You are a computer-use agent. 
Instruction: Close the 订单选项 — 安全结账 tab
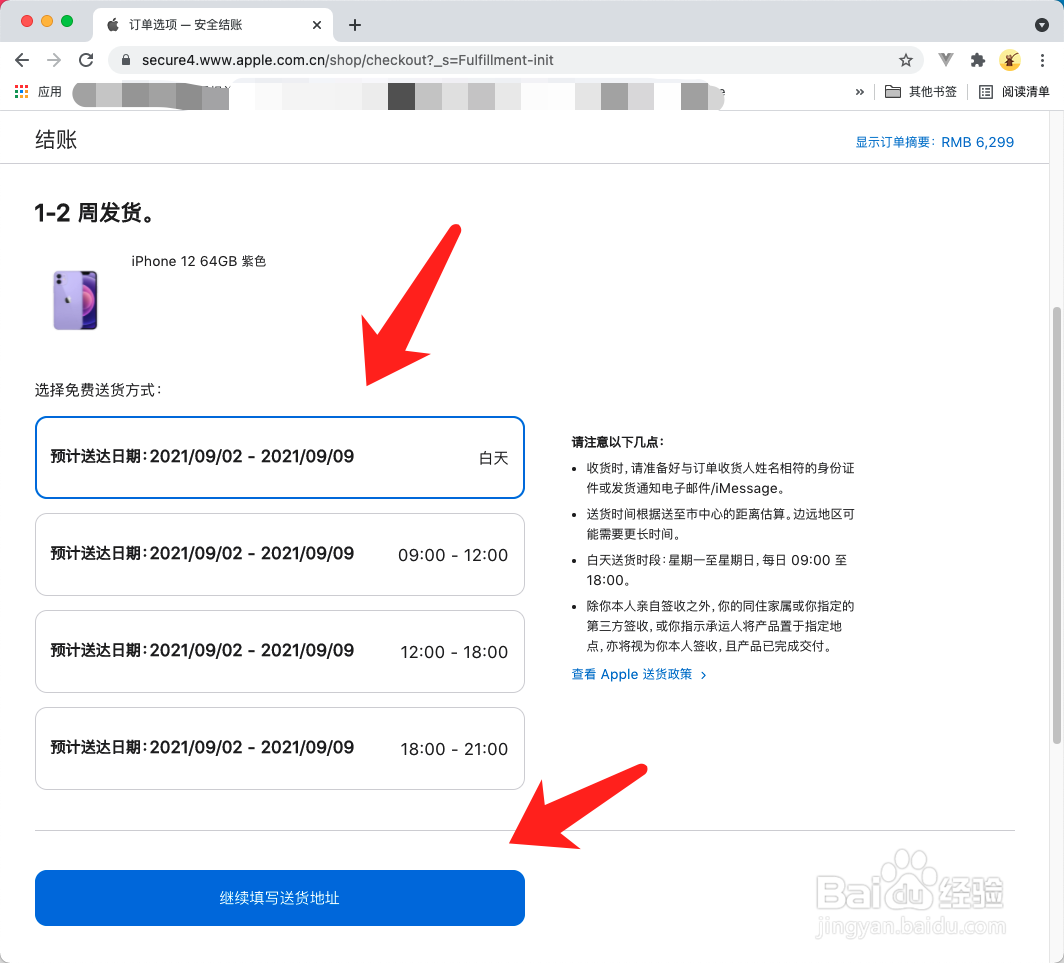(x=317, y=25)
